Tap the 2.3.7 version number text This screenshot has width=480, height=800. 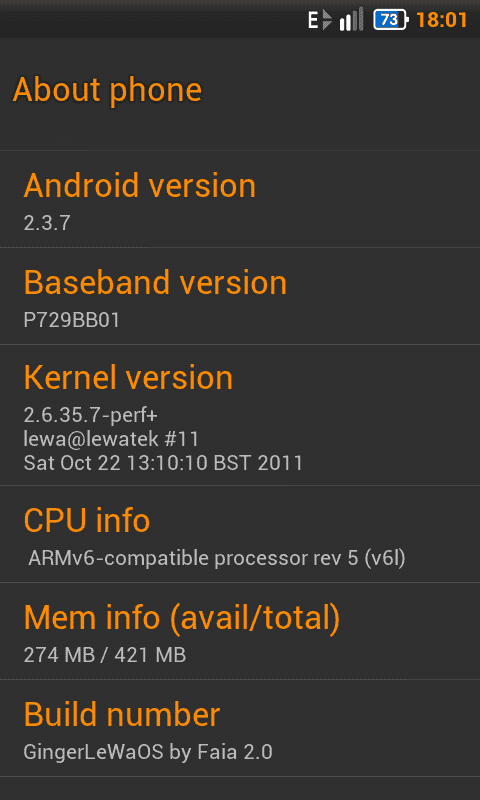pyautogui.click(x=47, y=223)
